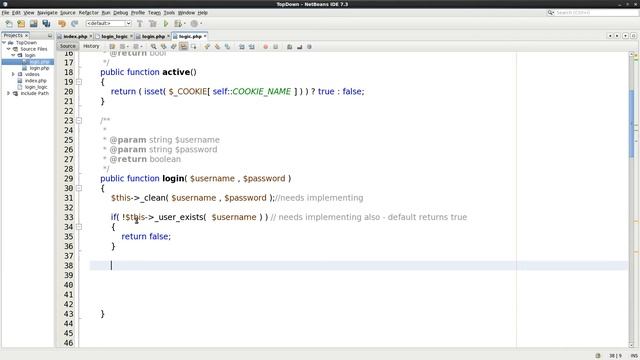Screen dimensions: 640x360
Task: Open the File menu
Action: coord(5,13)
